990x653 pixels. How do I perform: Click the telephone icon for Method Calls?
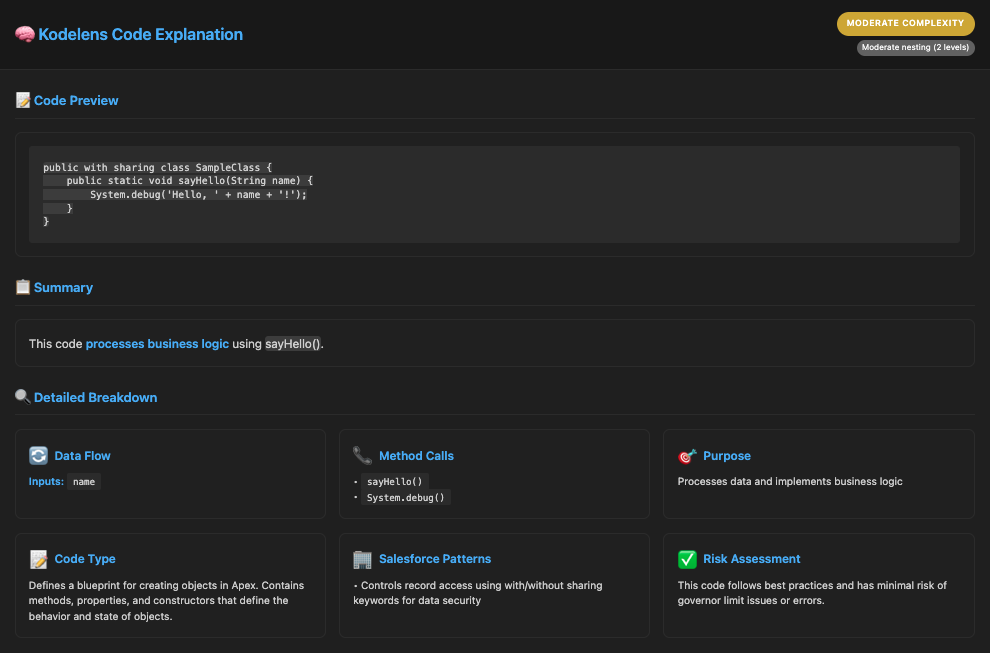(362, 455)
